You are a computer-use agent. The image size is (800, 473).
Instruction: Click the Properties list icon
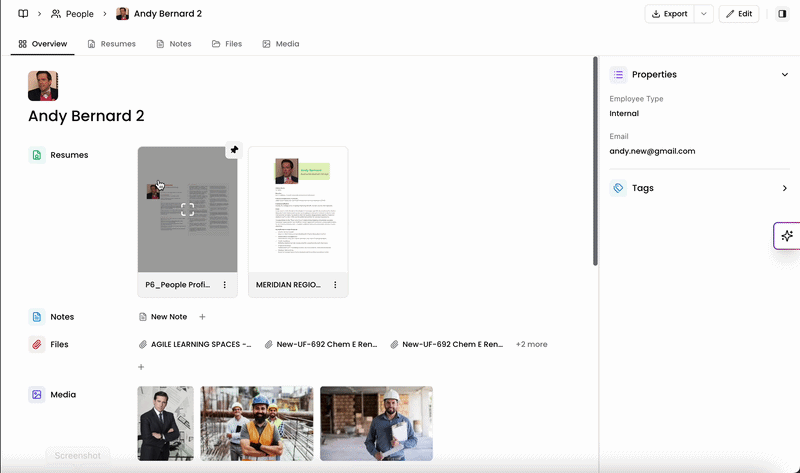click(x=618, y=74)
